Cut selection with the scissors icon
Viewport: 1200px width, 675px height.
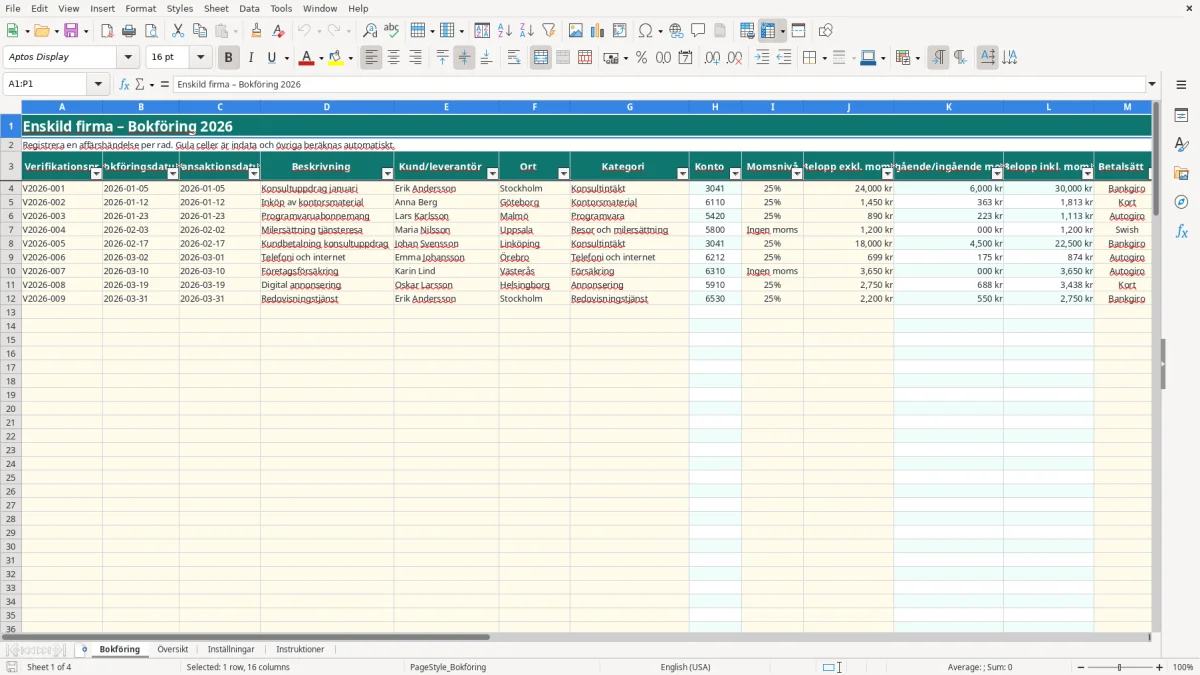(x=178, y=31)
